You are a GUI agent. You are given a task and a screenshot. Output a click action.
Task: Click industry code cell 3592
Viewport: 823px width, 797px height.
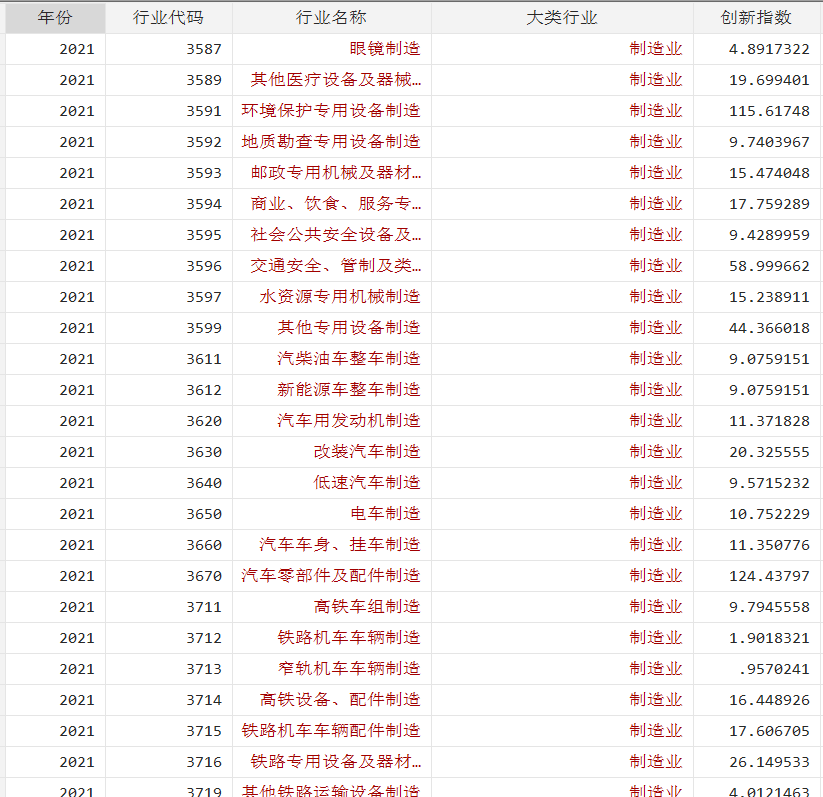click(x=168, y=142)
